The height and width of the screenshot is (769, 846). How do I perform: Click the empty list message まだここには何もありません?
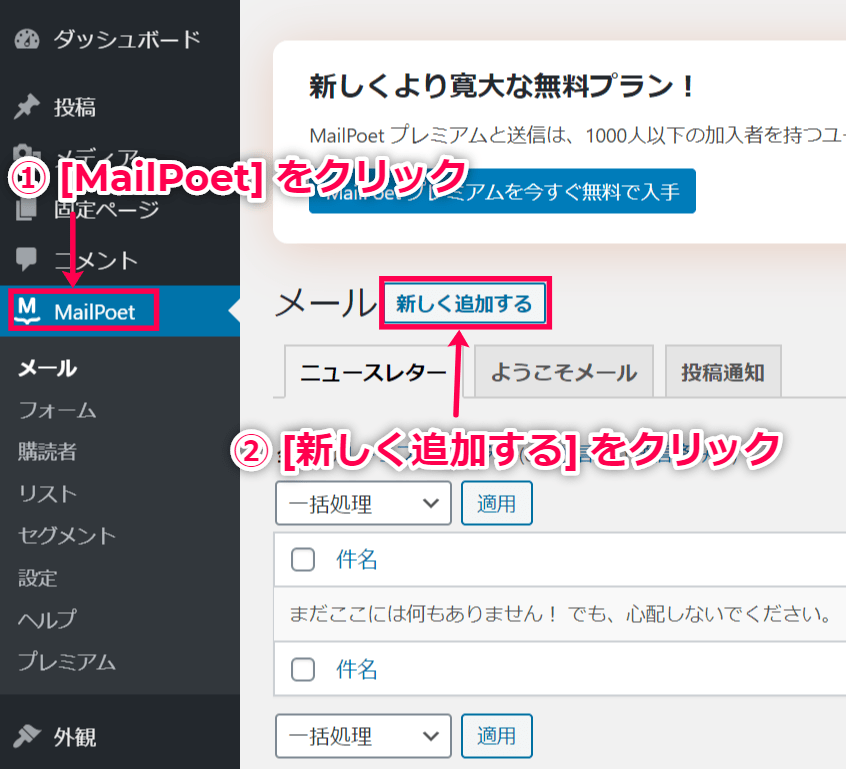coord(560,614)
